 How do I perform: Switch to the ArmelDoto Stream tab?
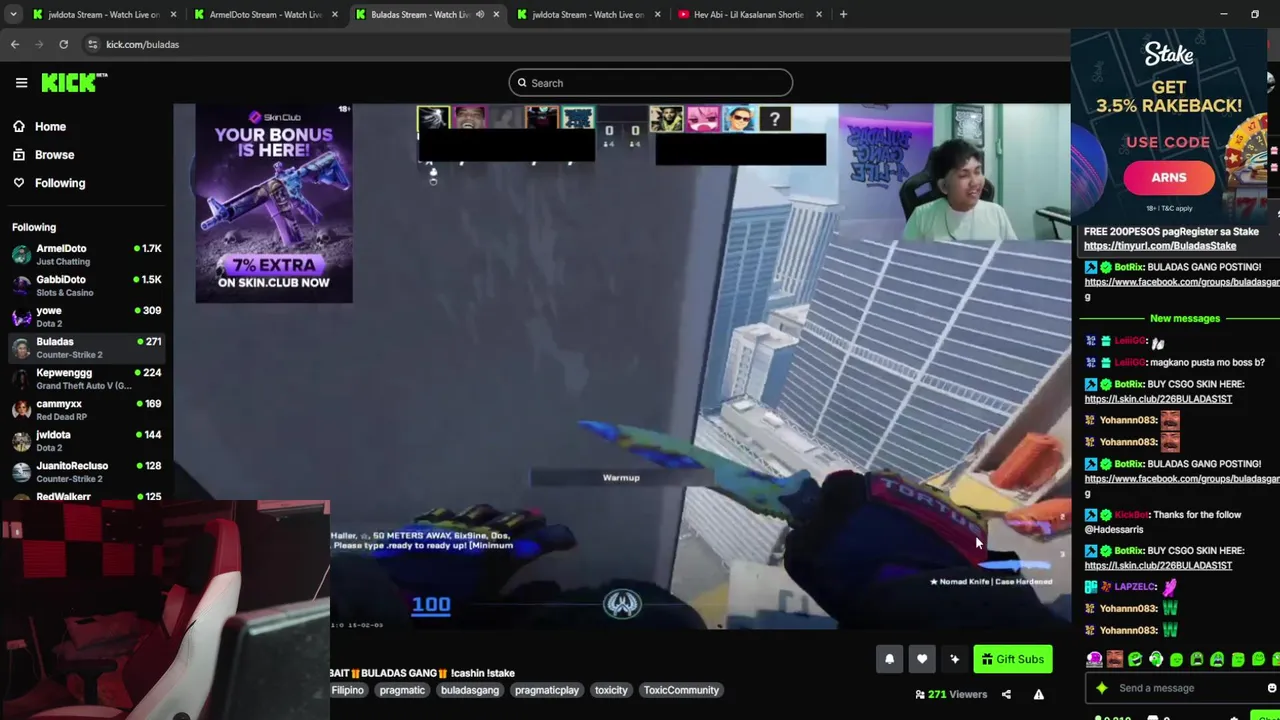click(264, 14)
